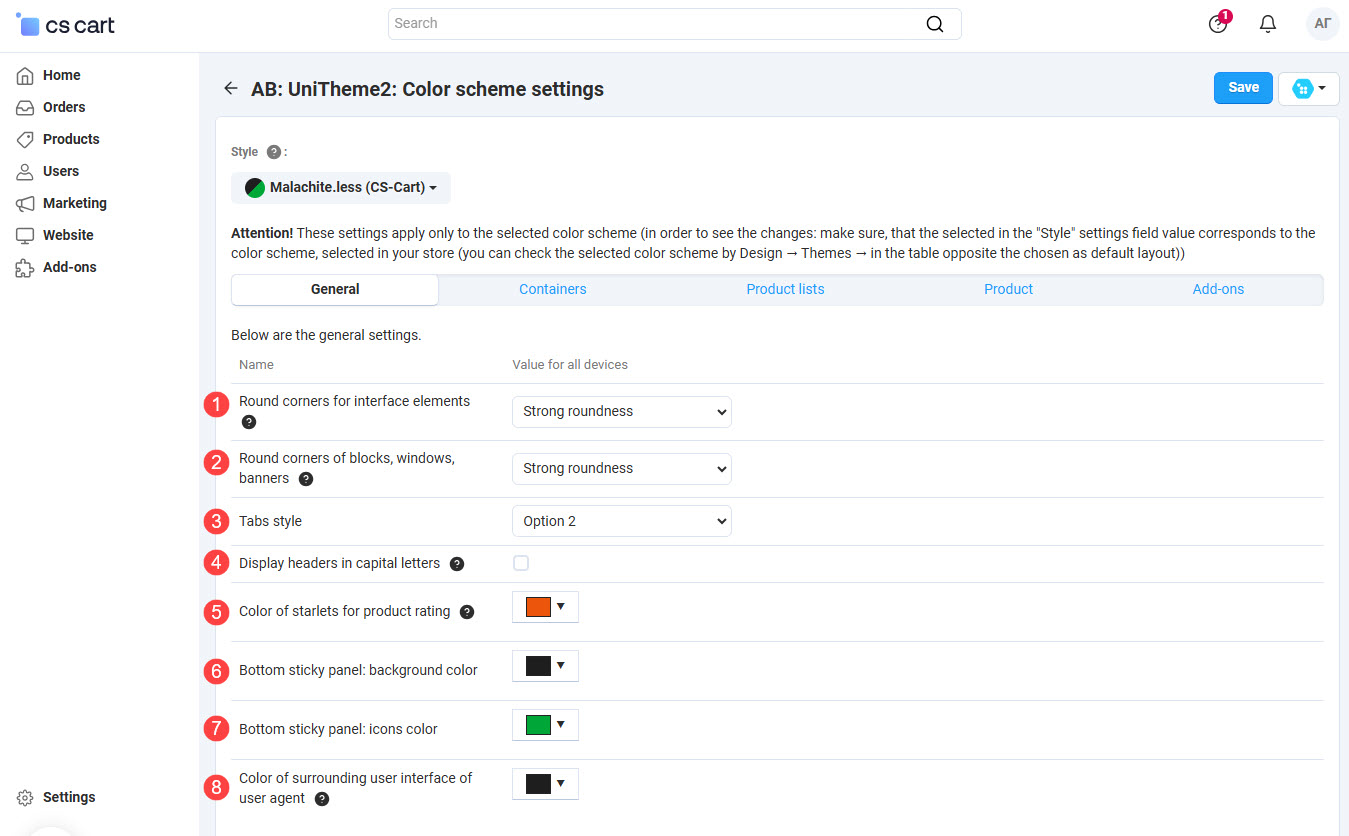Open the help center notification icon
The image size is (1349, 836).
[1218, 24]
